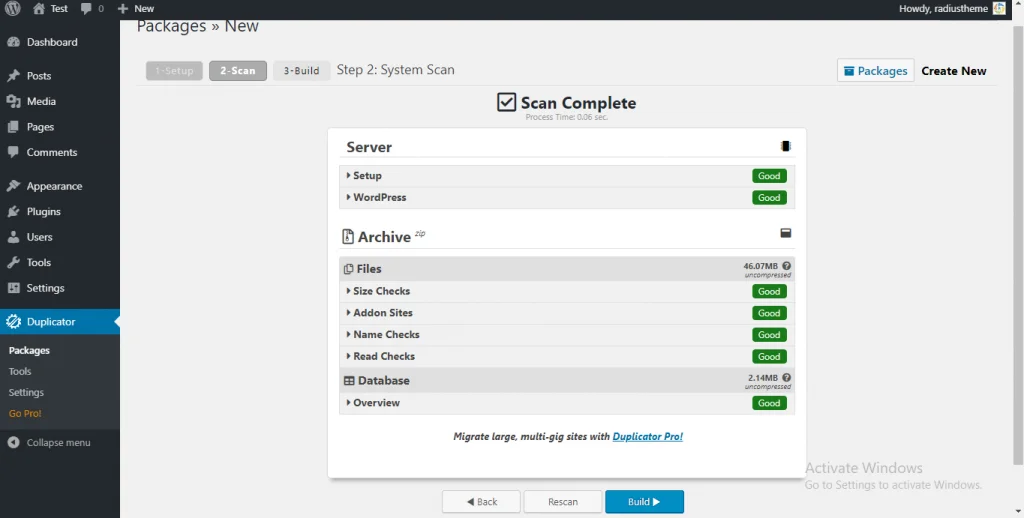Click the Server section toggle icon
1024x518 pixels.
(786, 146)
